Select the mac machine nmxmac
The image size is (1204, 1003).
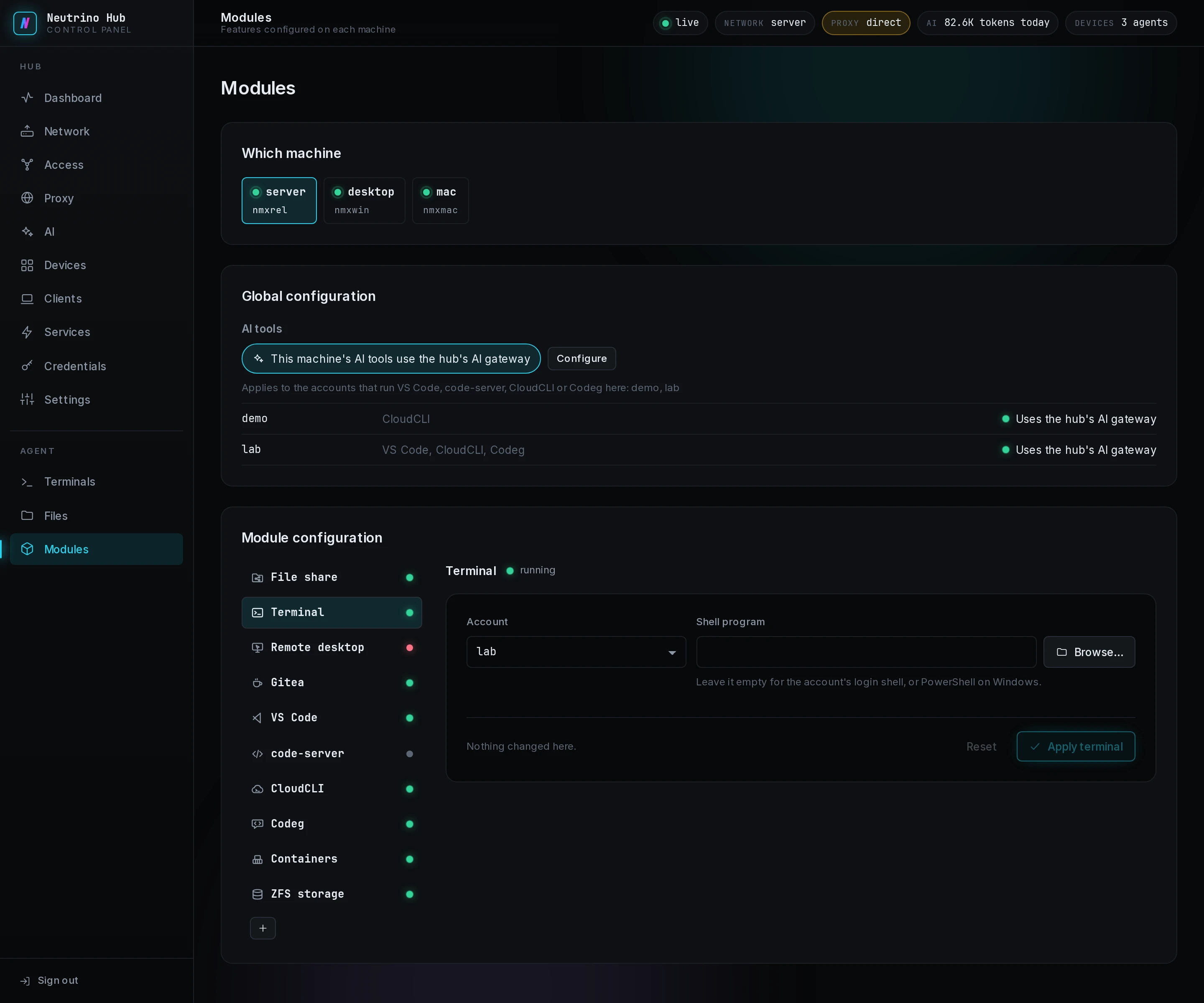click(440, 200)
